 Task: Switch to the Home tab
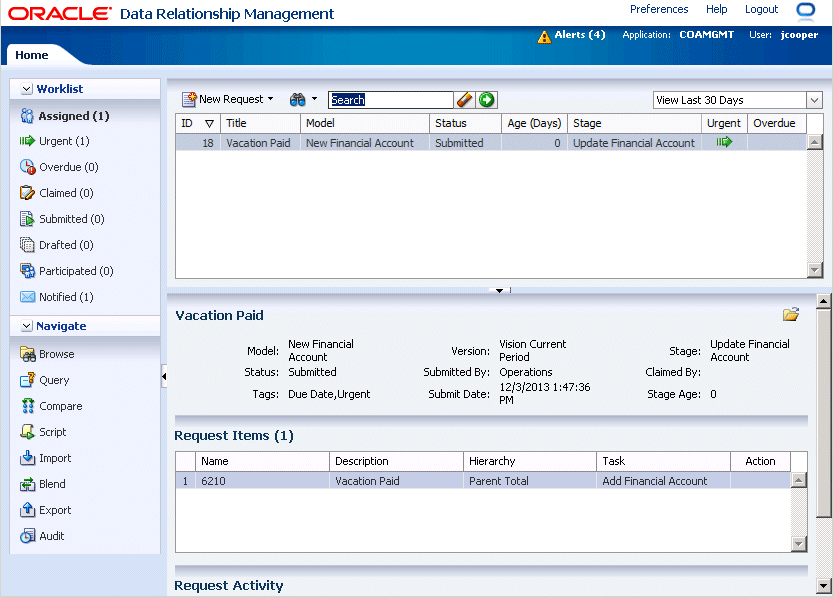[31, 55]
